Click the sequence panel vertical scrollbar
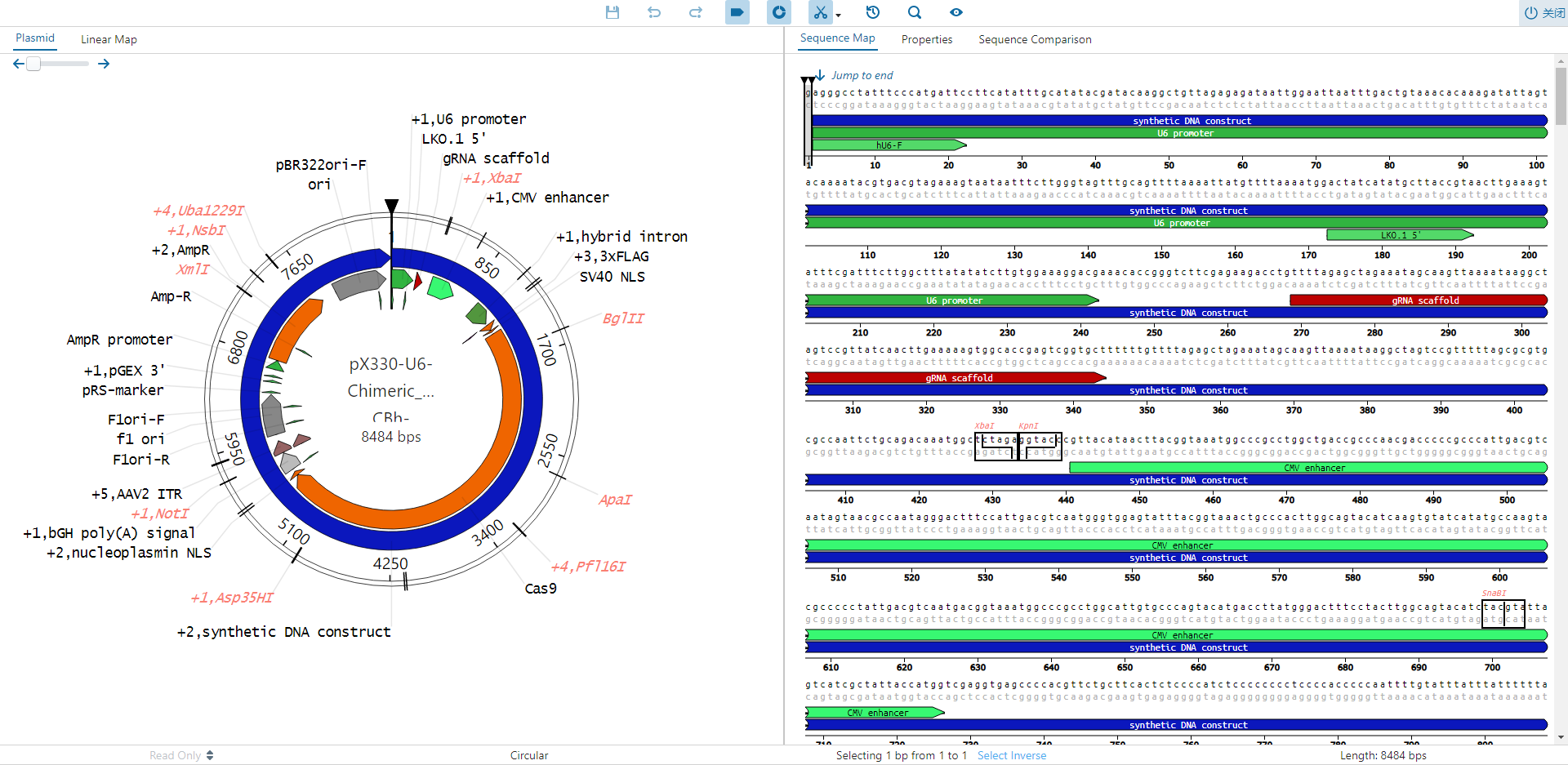This screenshot has width=1568, height=765. click(x=1561, y=96)
